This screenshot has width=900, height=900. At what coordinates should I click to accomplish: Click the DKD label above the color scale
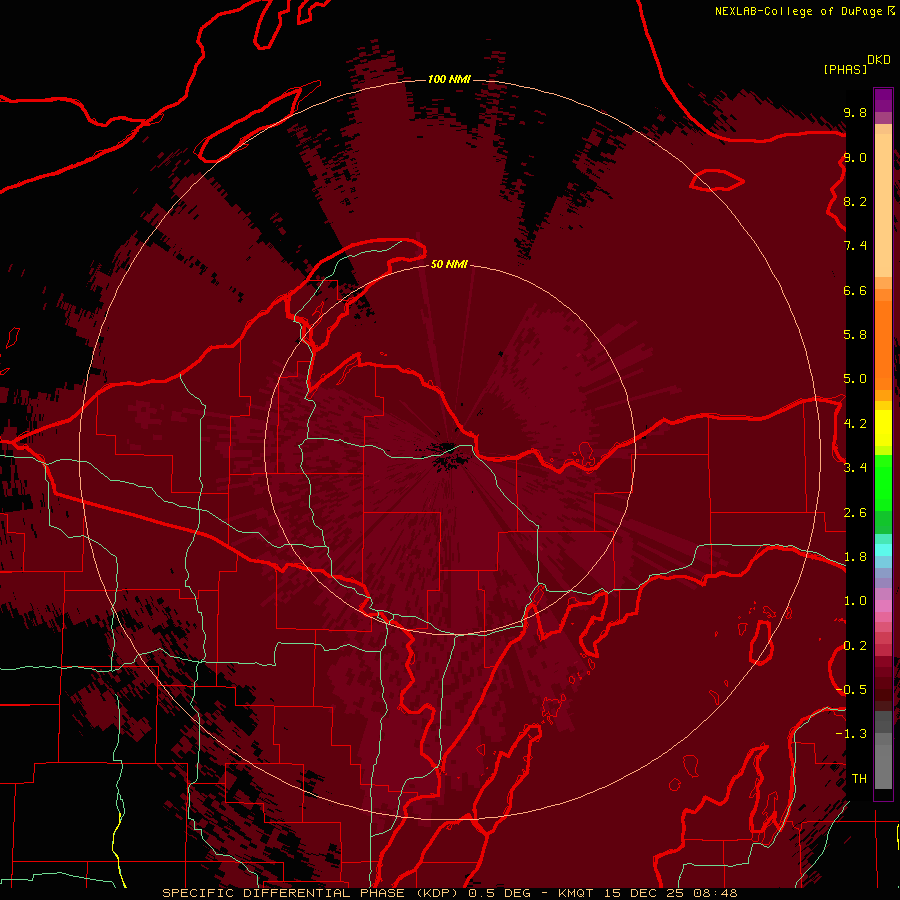point(879,60)
